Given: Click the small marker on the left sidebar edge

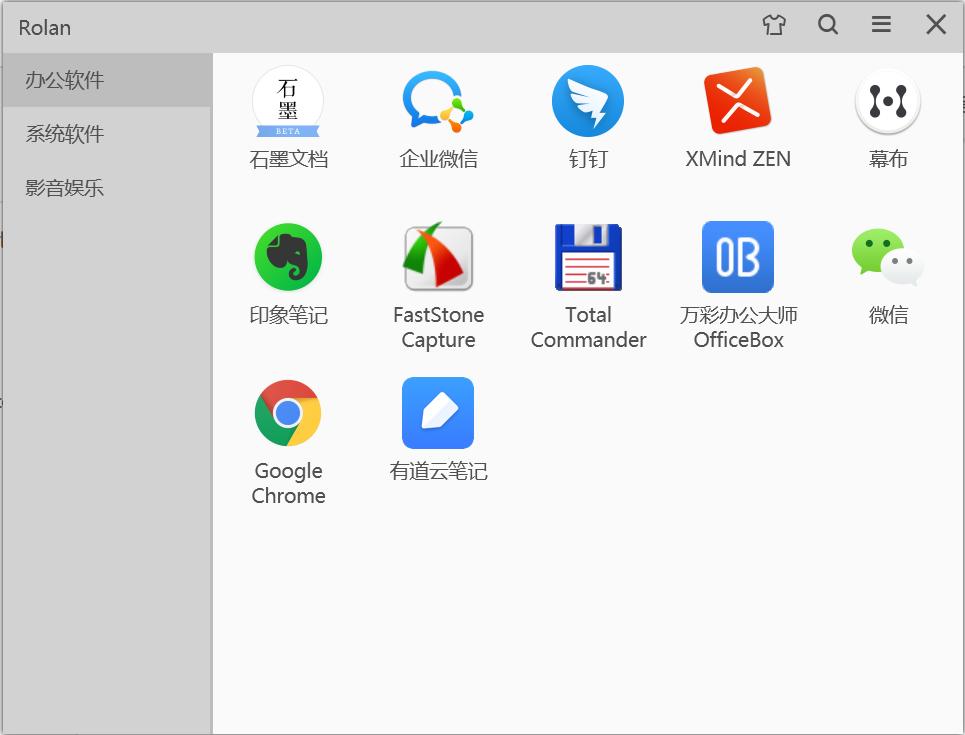Looking at the screenshot, I should 3,240.
